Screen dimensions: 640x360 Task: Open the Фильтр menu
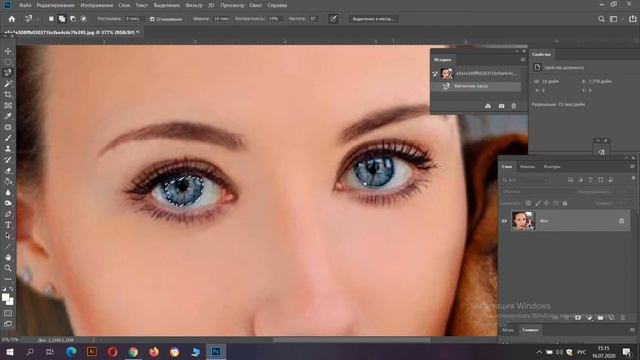pos(194,5)
